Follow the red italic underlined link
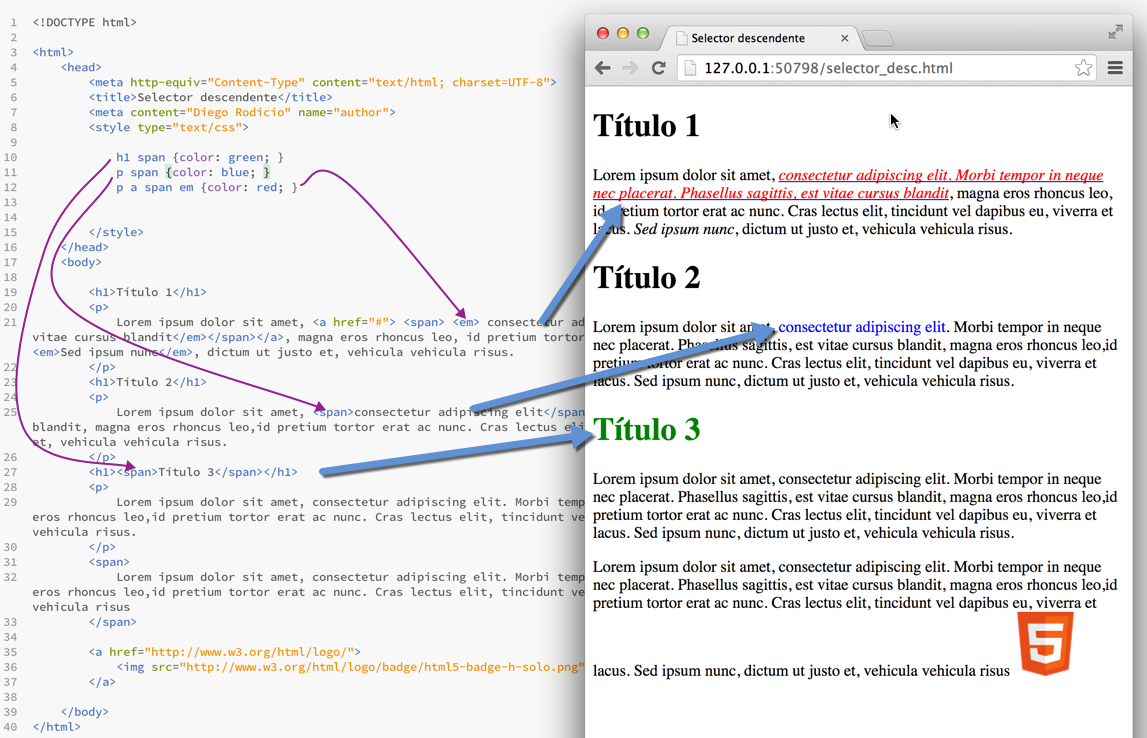The image size is (1147, 738). tap(940, 176)
